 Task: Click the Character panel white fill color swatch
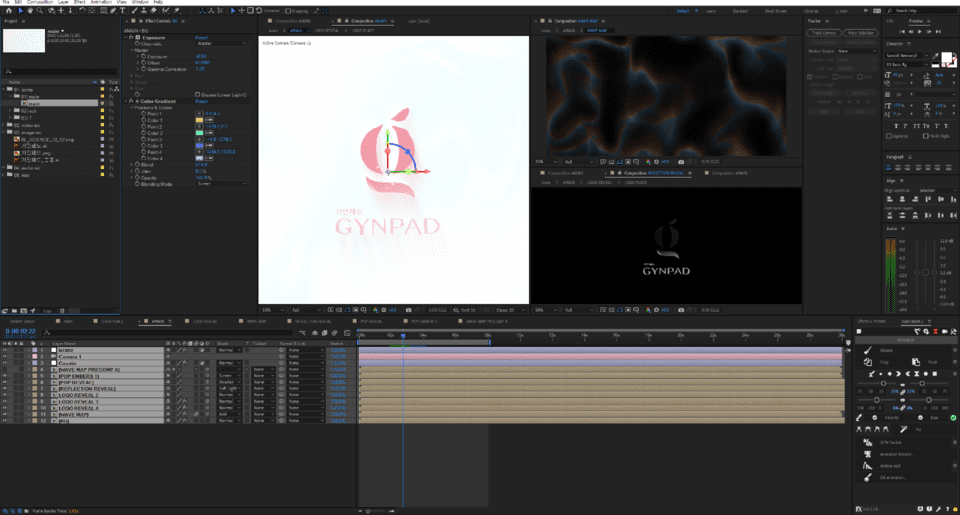[946, 58]
